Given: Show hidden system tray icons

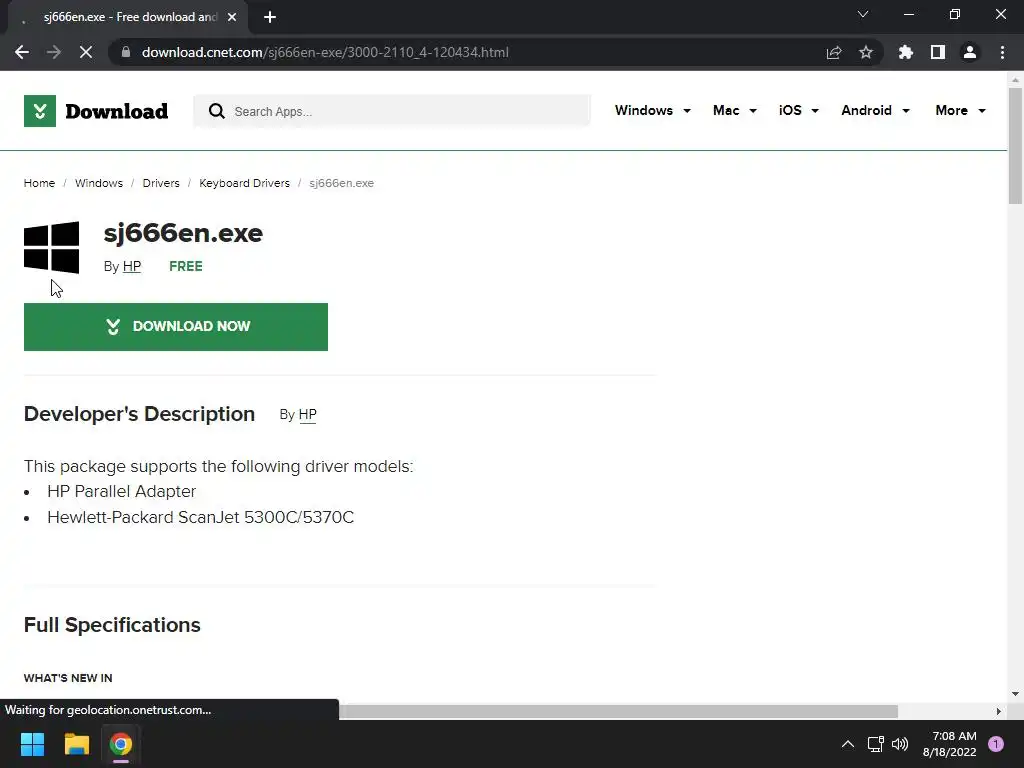Looking at the screenshot, I should pos(848,744).
